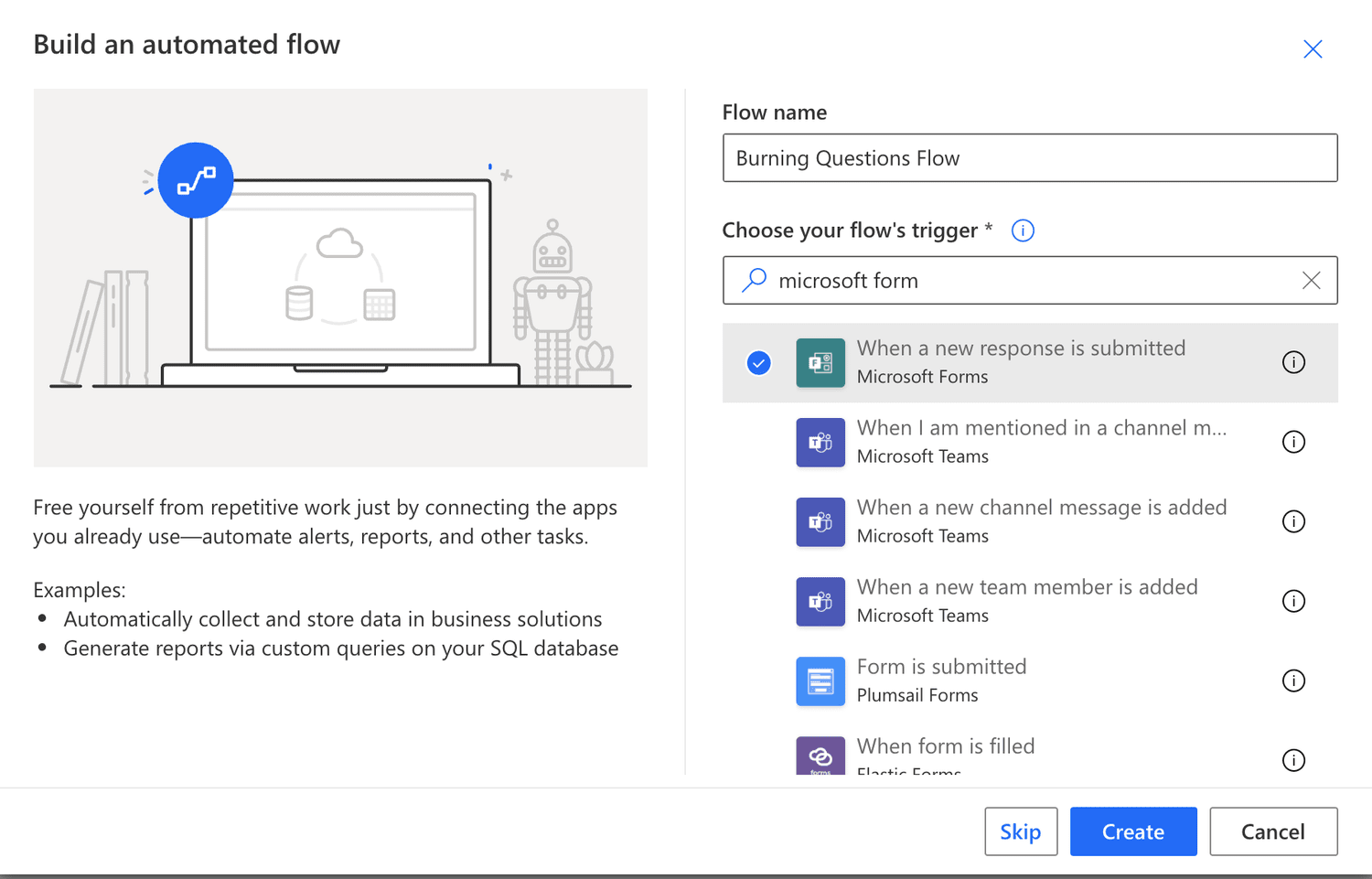This screenshot has height=879, width=1372.
Task: Deselect the checked 'When a new response is submitted' trigger
Action: [758, 362]
